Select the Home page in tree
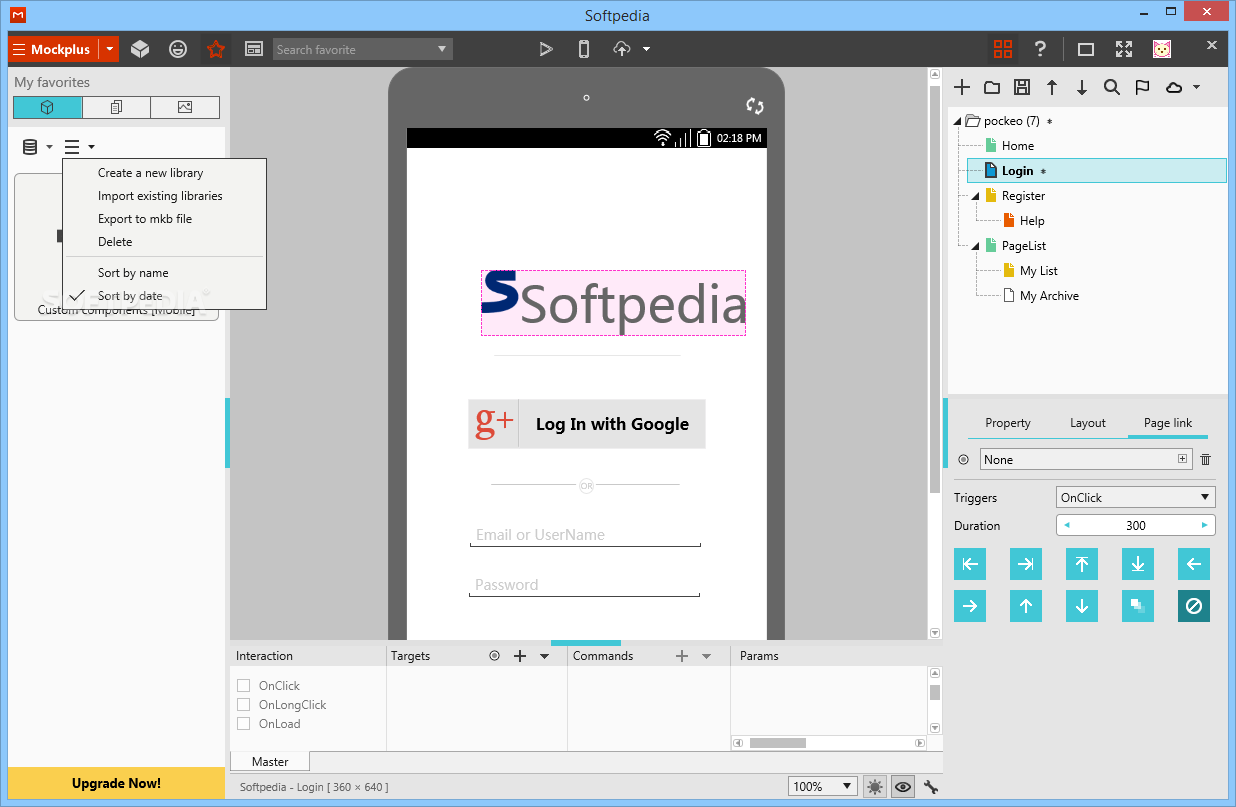 pos(1018,146)
